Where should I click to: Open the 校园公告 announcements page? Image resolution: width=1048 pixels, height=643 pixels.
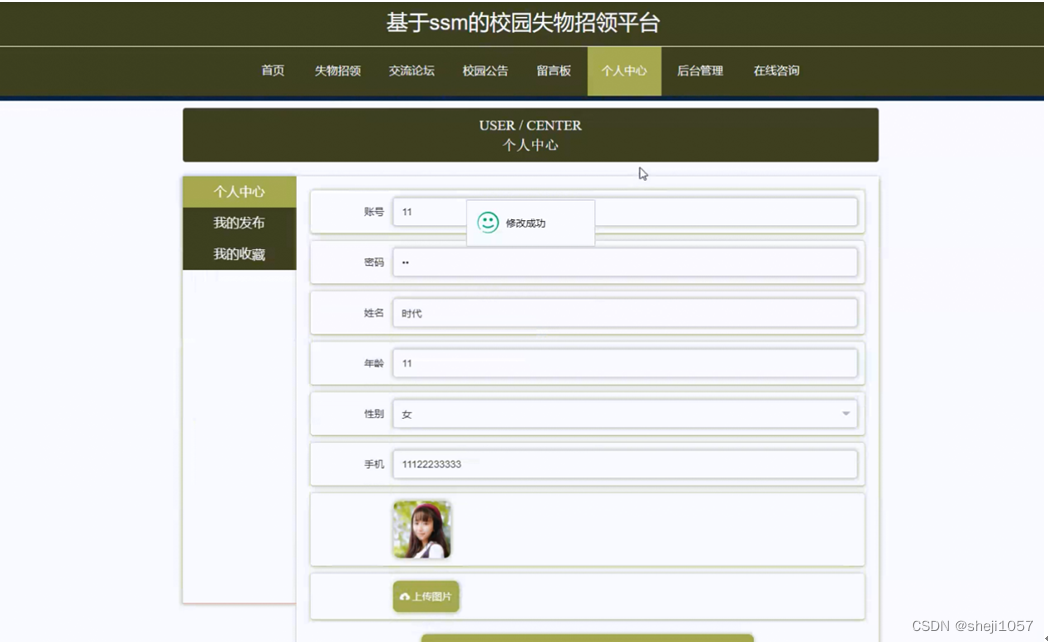485,70
